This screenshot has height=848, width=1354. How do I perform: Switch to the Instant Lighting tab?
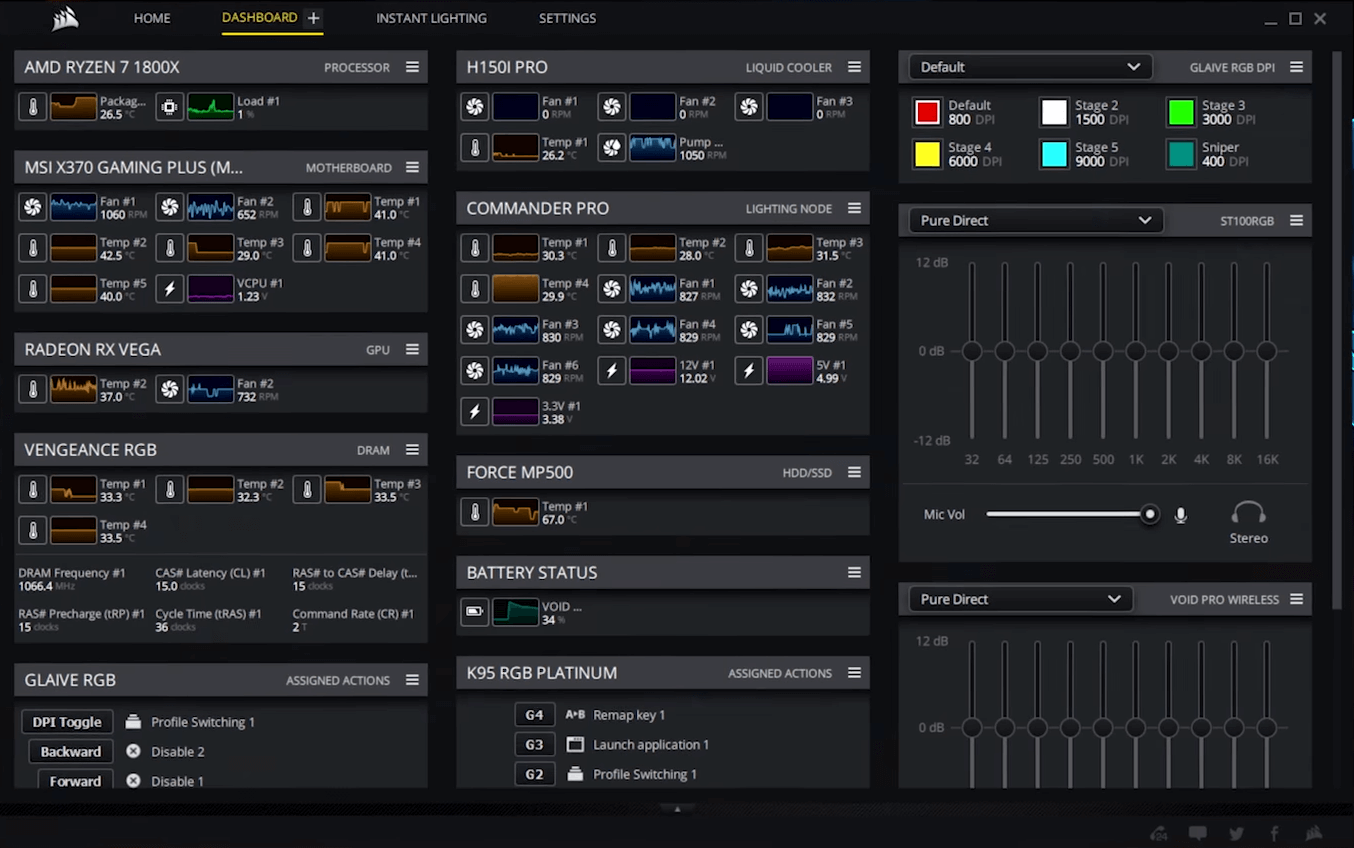click(x=431, y=18)
